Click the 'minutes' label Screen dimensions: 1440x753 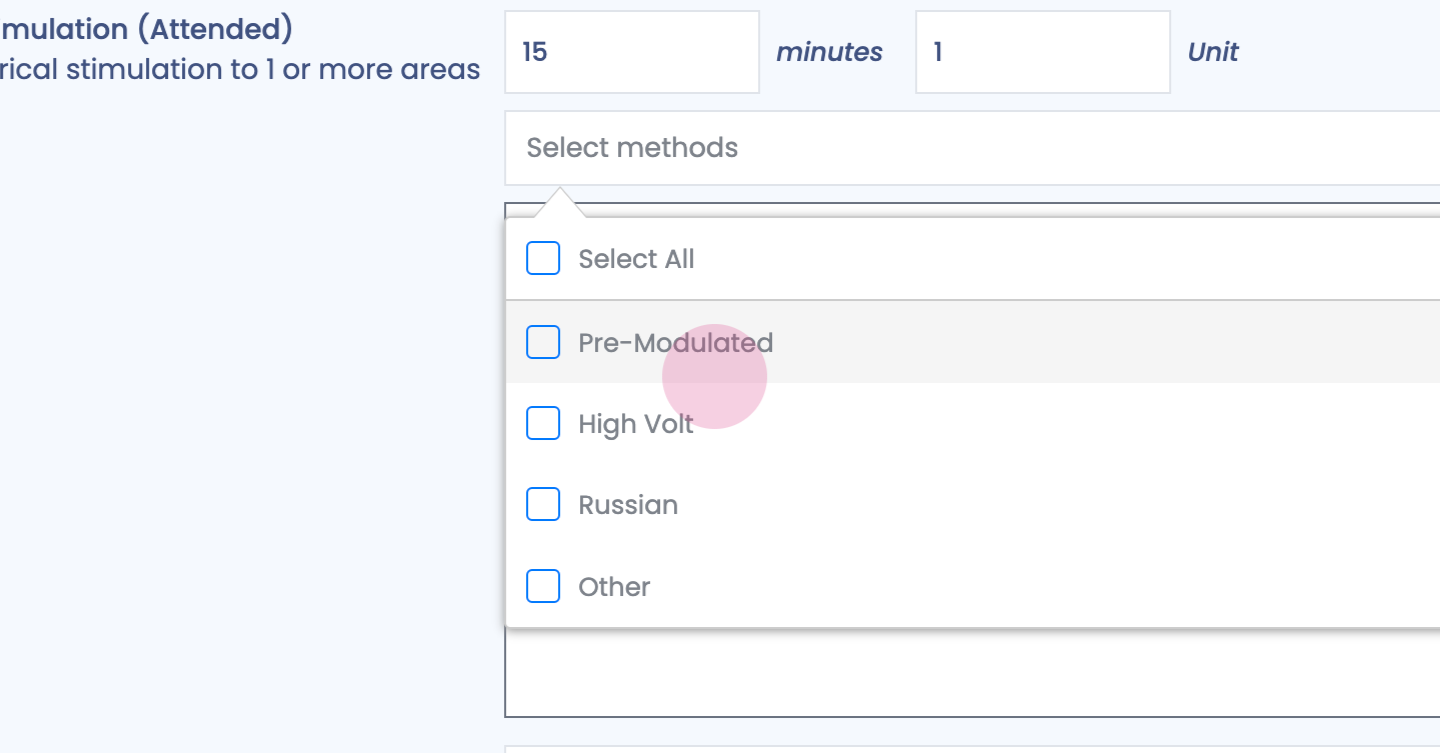(x=829, y=52)
